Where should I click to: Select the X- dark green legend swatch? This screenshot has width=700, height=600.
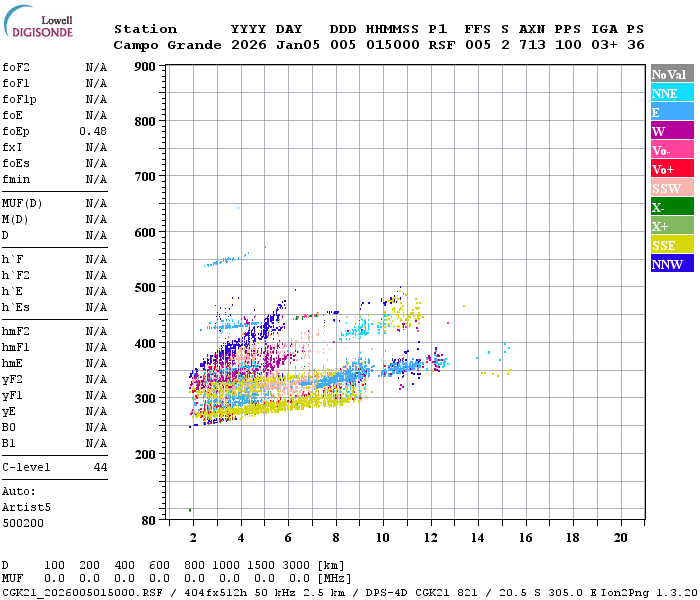coord(672,207)
